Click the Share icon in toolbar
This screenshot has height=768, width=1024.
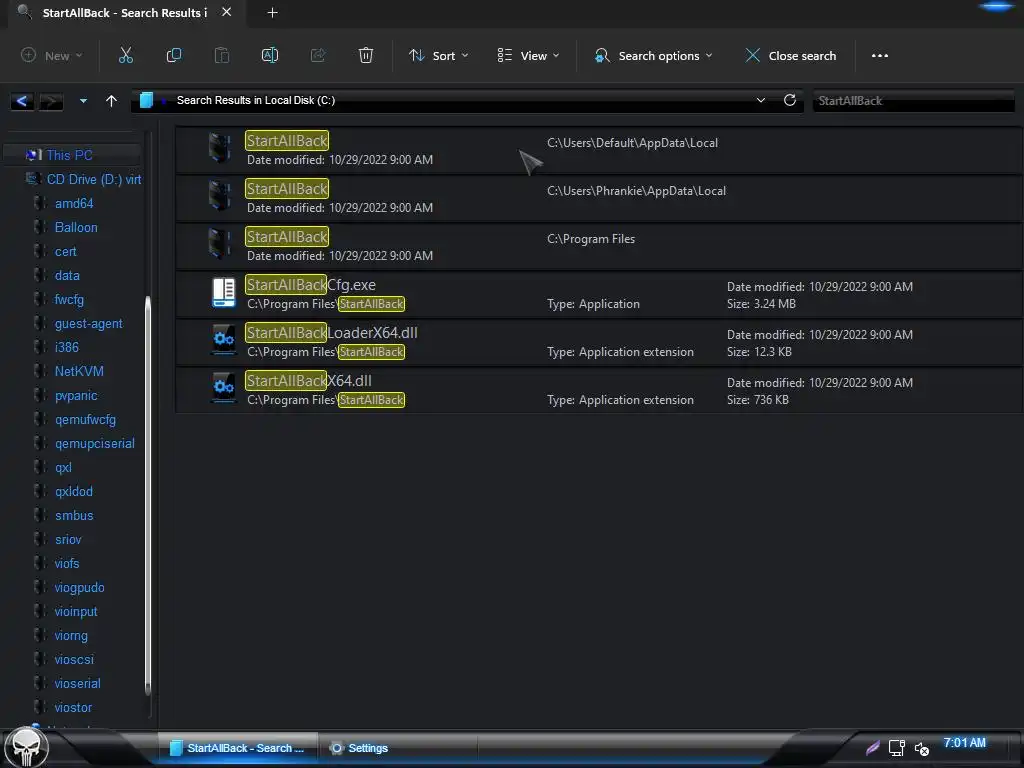coord(318,56)
